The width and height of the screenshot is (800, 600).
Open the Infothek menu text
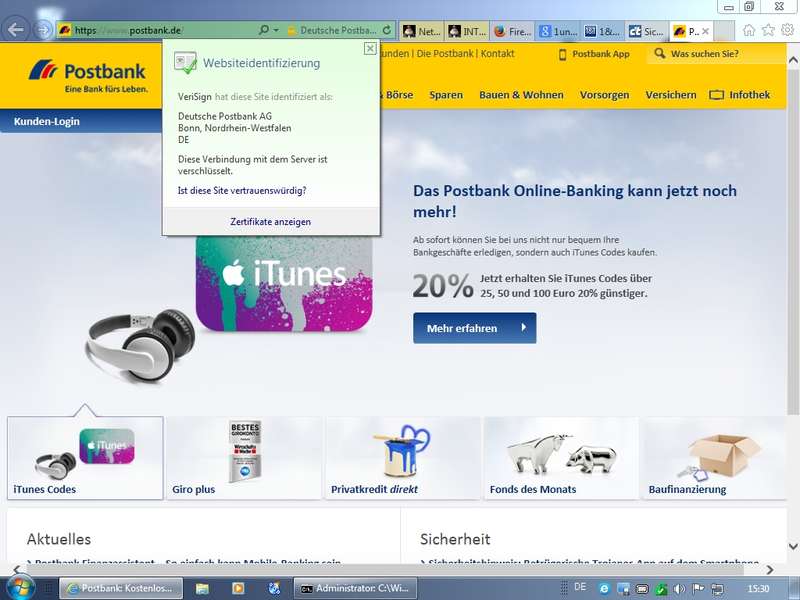(x=749, y=95)
